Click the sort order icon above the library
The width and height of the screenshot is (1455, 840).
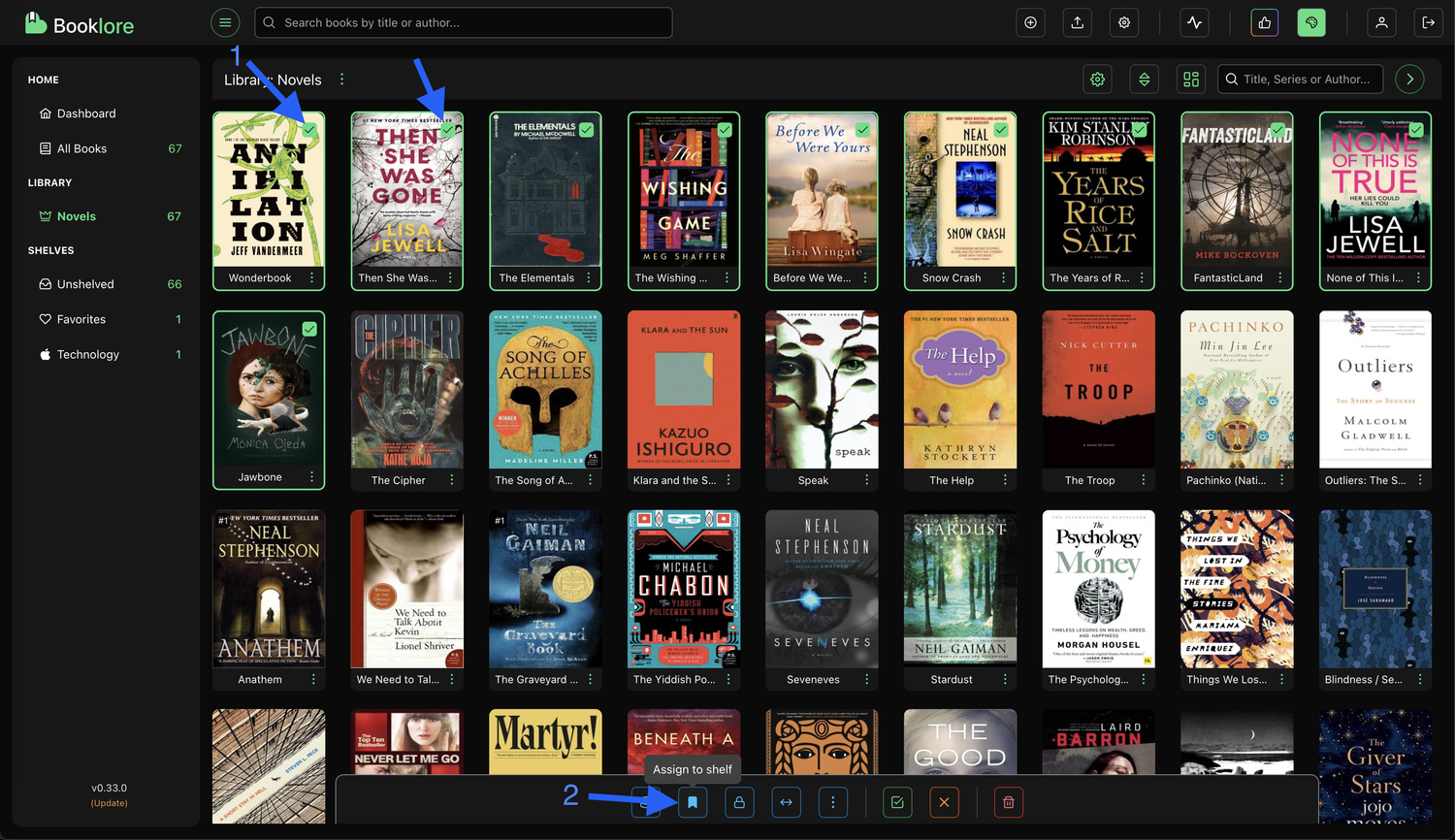1144,79
